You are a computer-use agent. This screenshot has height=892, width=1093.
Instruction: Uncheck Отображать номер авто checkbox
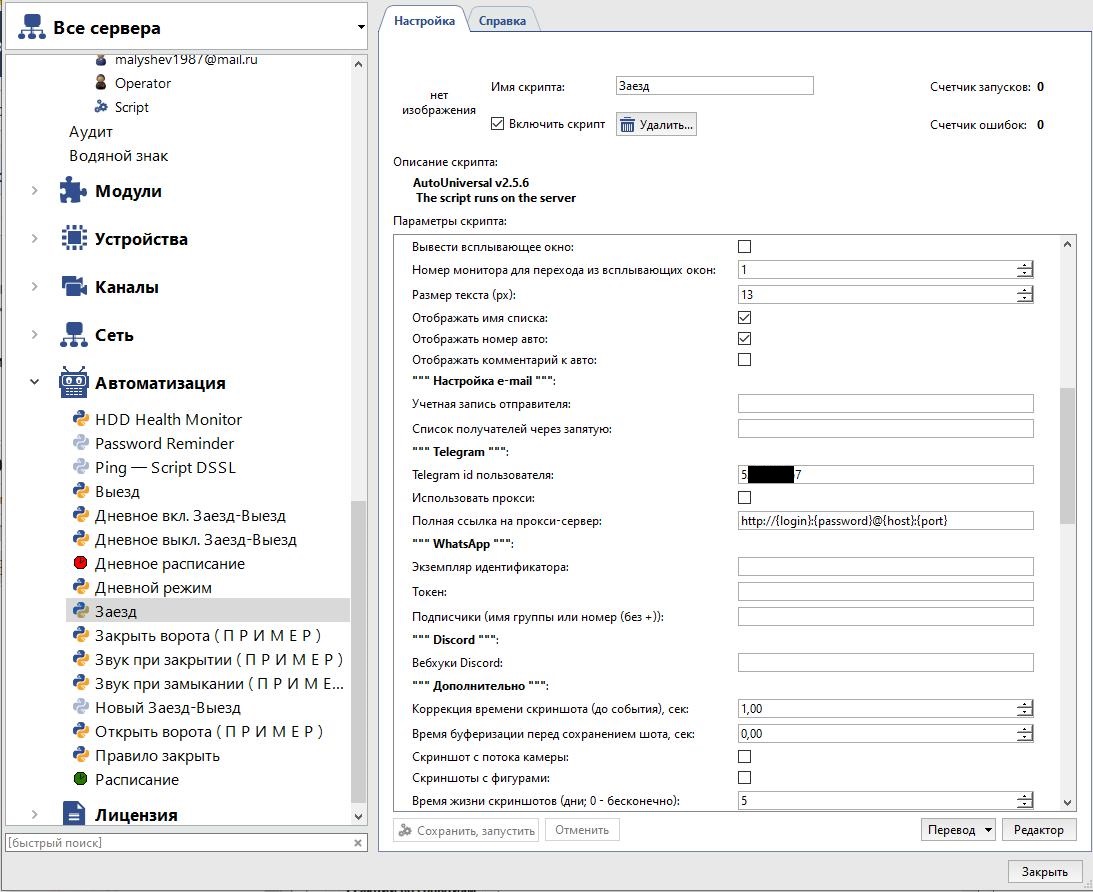point(744,339)
